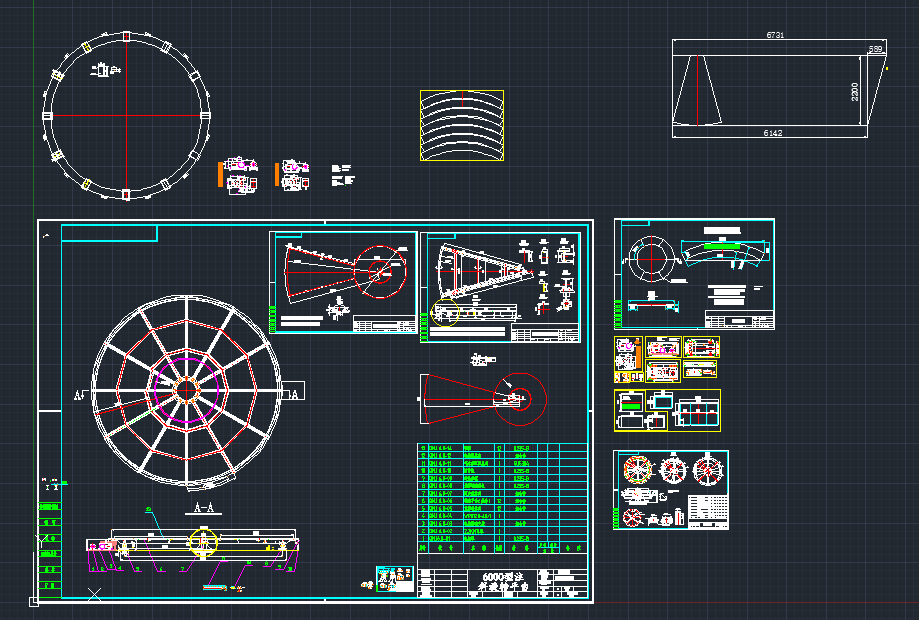Pick the small ring with red crosshair in right sheet

pyautogui.click(x=651, y=259)
